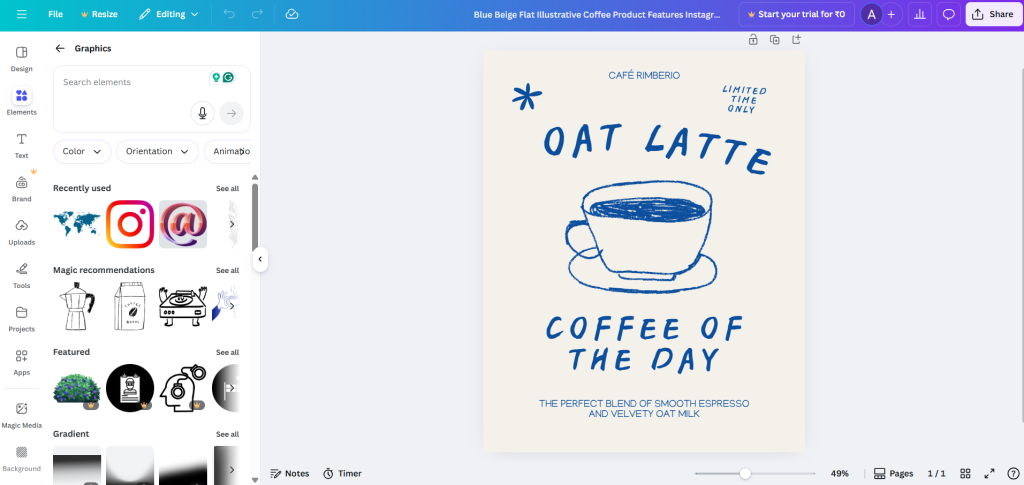Viewport: 1024px width, 485px height.
Task: See all Magic recommendations
Action: click(x=227, y=270)
